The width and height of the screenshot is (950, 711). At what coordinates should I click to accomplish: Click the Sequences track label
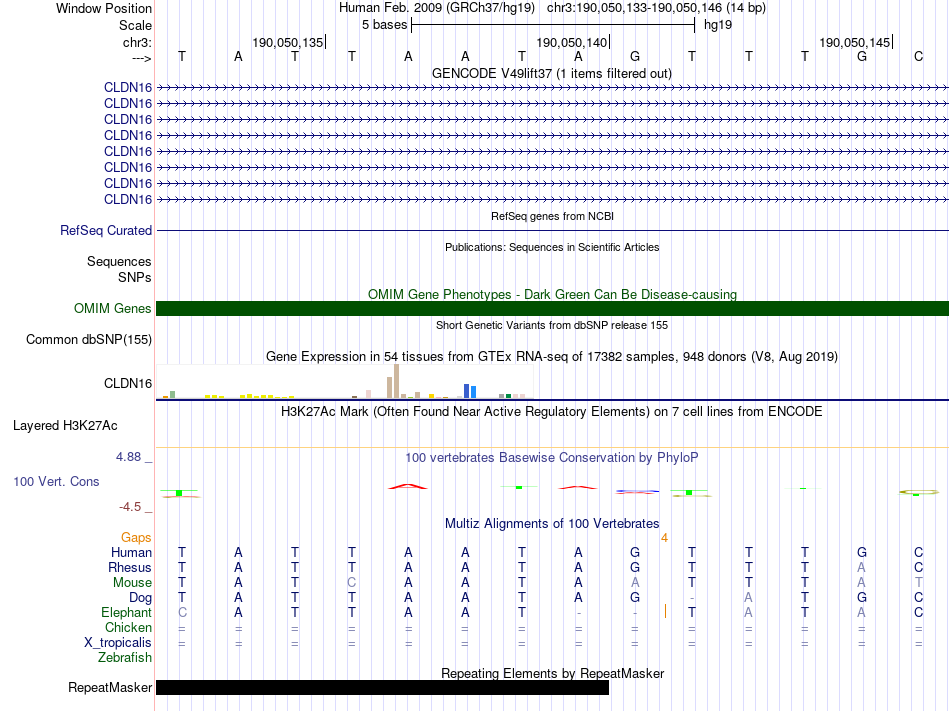[119, 262]
